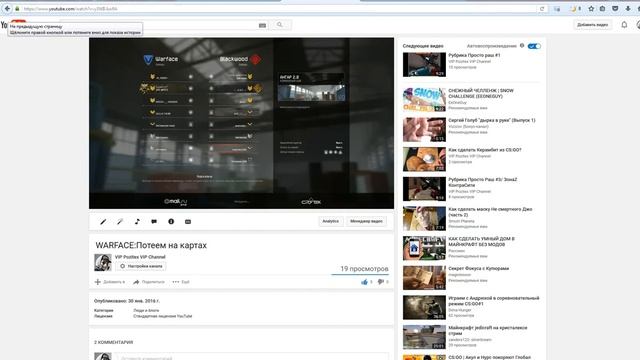Click the autoplay info icon
The height and width of the screenshot is (360, 640).
pos(522,46)
